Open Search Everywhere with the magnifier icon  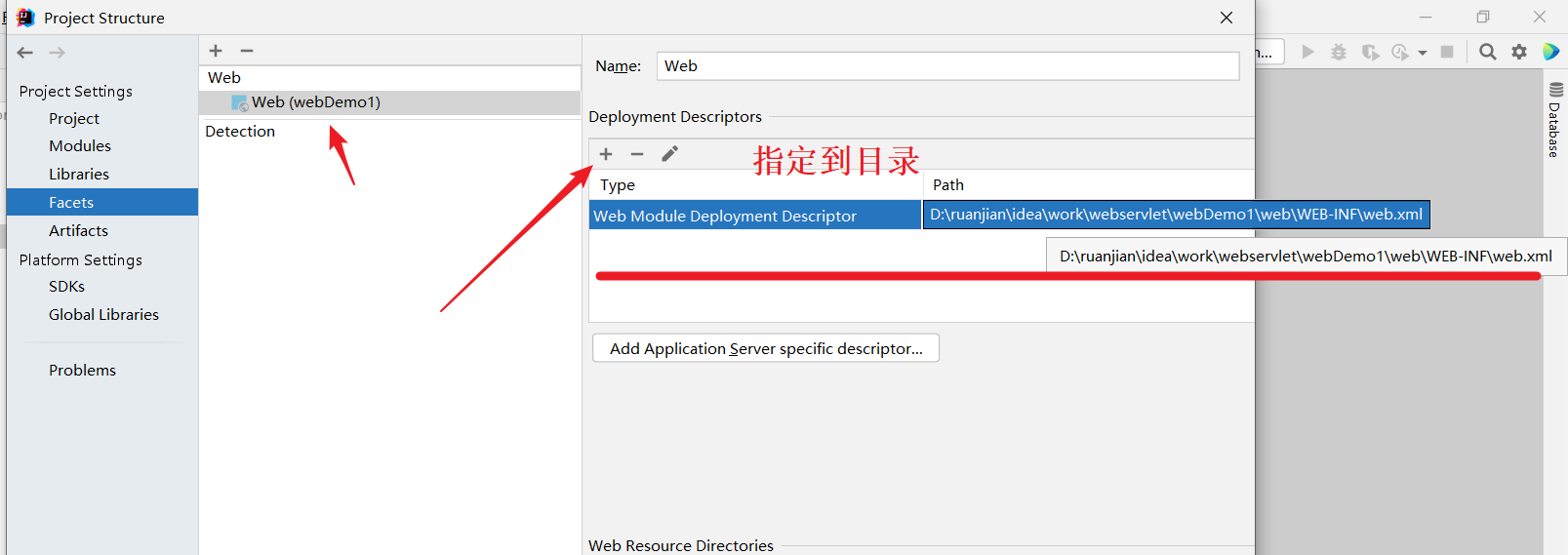click(x=1488, y=52)
